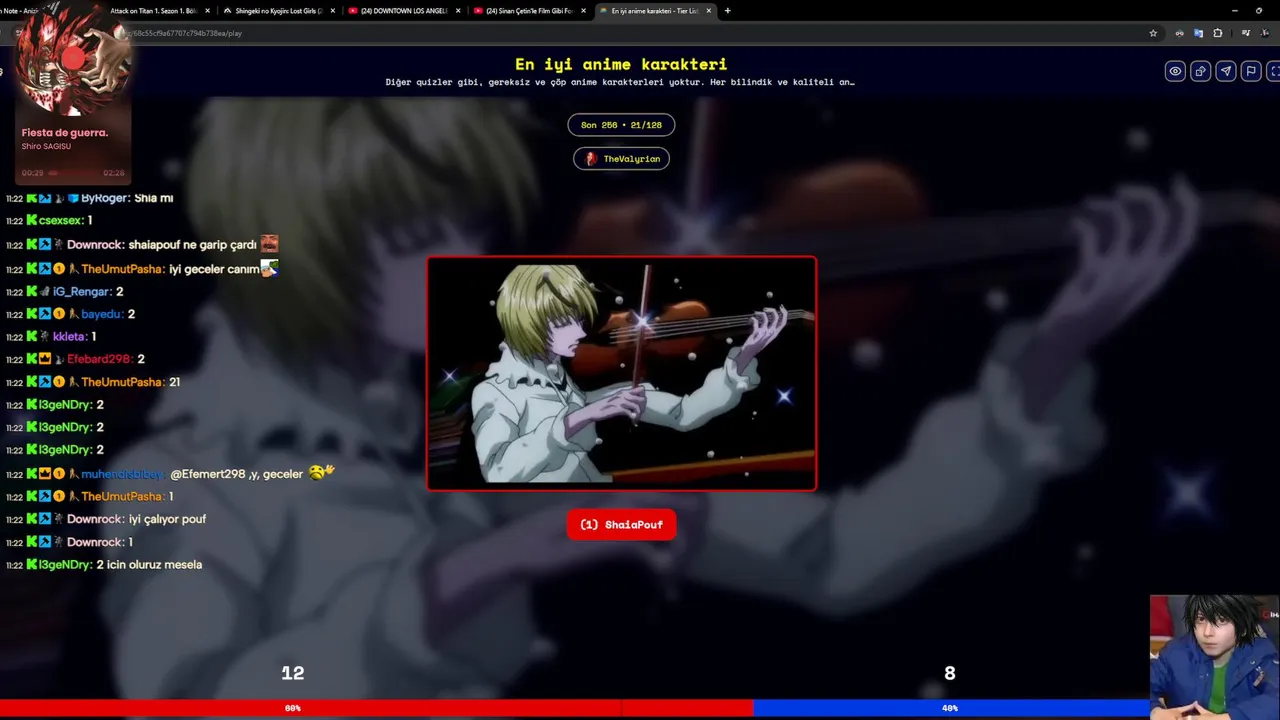The width and height of the screenshot is (1280, 720).
Task: Click the iG_Rengar chat username
Action: coord(82,292)
